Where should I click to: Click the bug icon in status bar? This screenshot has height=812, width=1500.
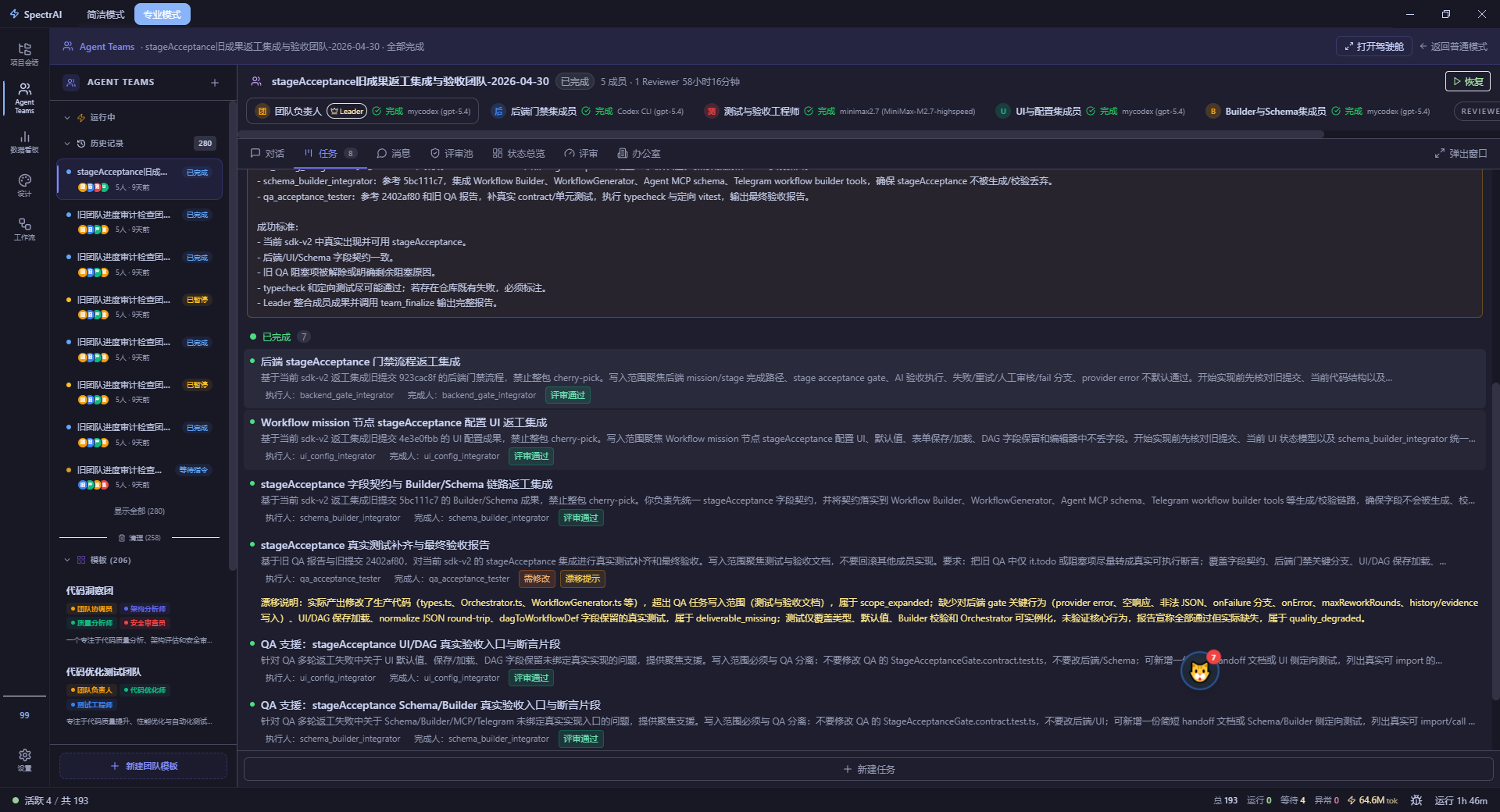1416,800
